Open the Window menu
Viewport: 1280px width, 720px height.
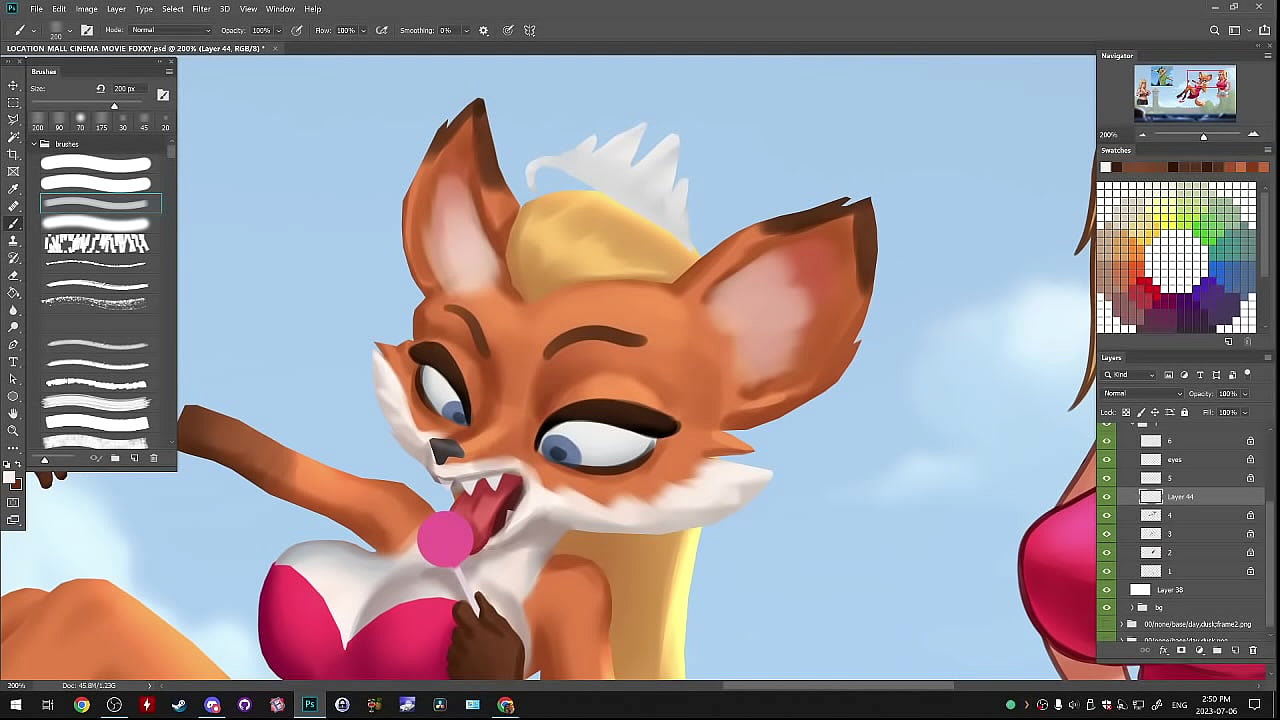click(x=280, y=9)
